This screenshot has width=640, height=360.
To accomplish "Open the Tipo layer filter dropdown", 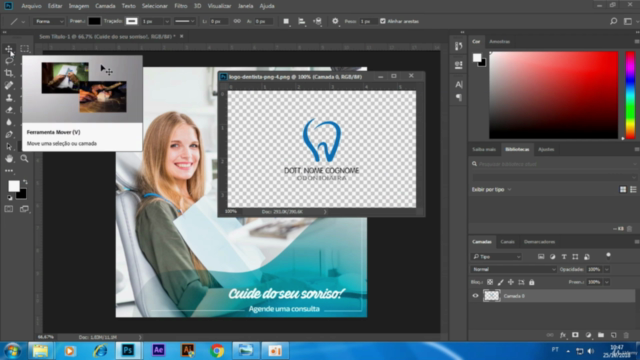I will pos(496,257).
